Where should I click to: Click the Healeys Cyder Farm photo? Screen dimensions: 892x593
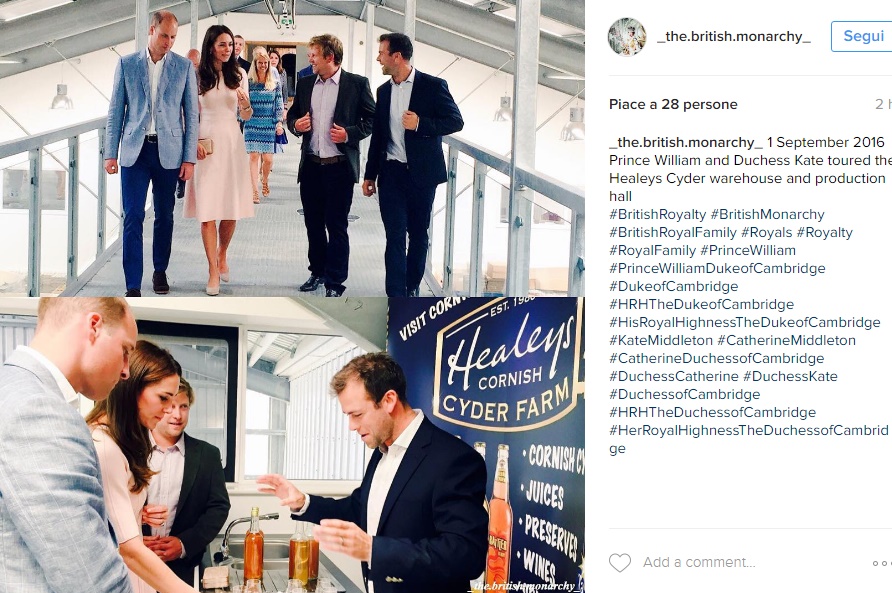(x=292, y=445)
